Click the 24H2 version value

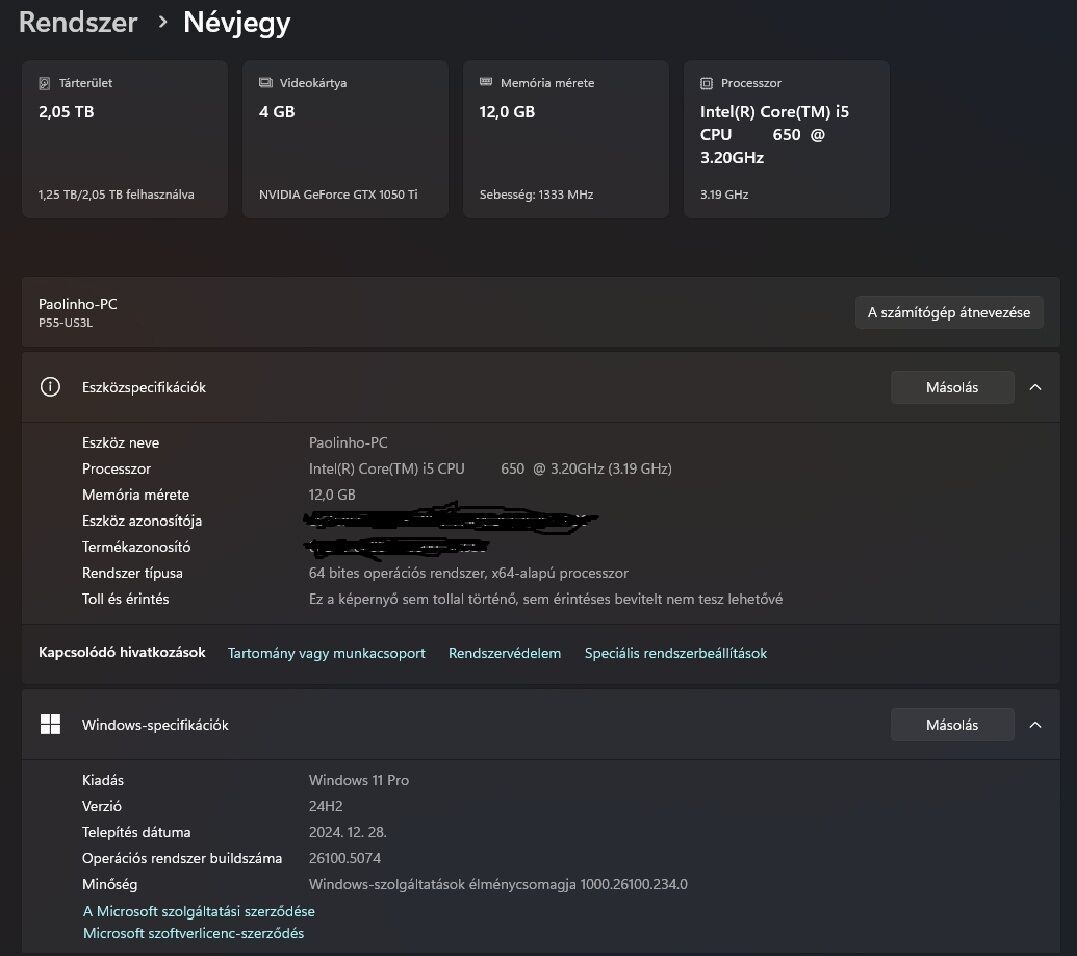tap(326, 806)
